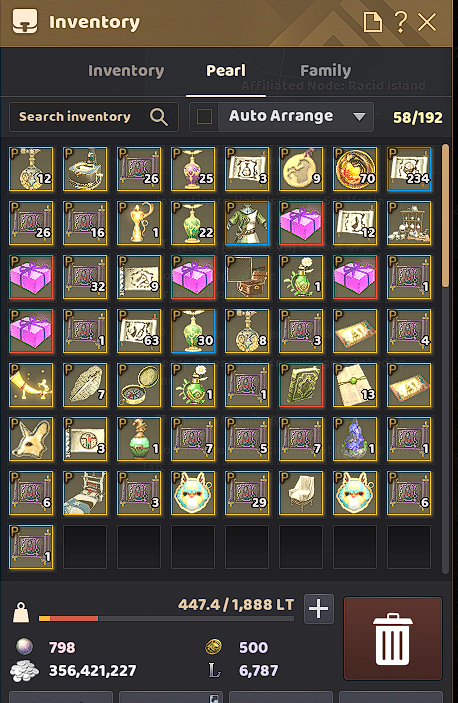Click the Search inventory field

point(94,117)
